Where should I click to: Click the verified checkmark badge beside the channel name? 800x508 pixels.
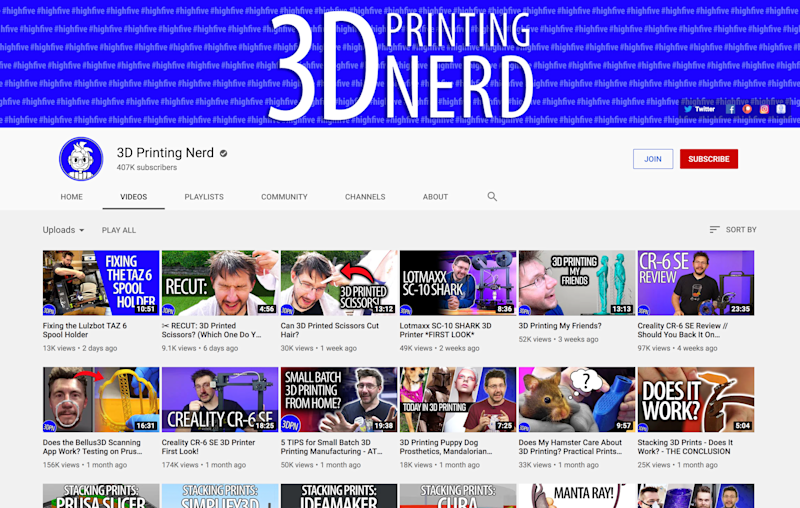(223, 153)
